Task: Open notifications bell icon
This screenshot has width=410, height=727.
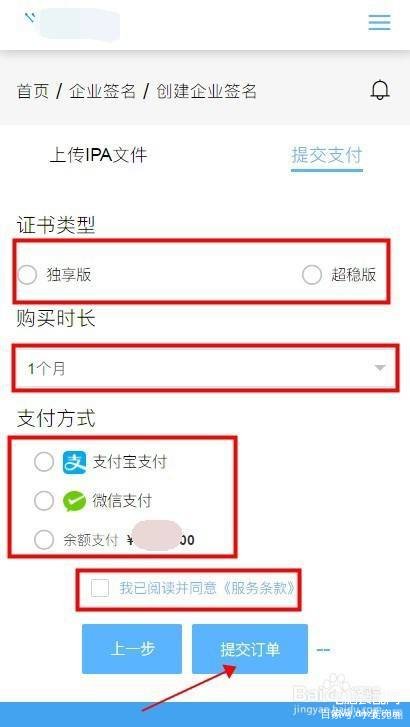Action: pos(380,90)
